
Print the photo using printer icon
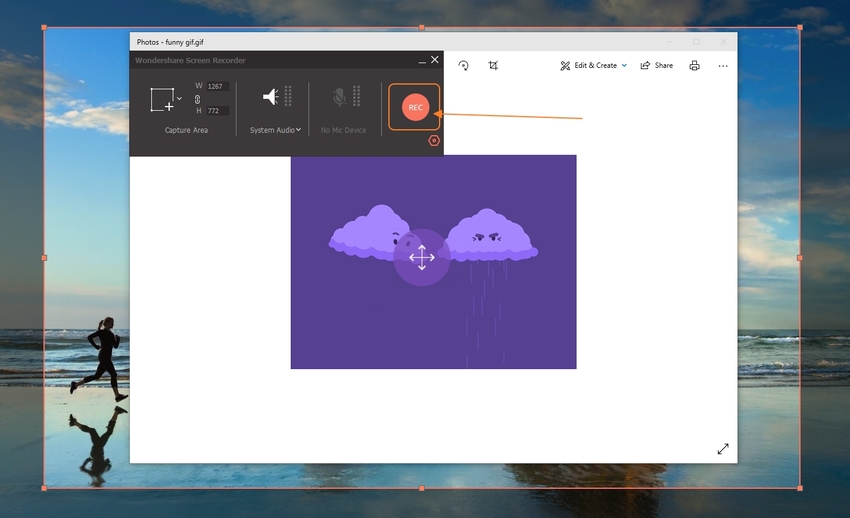(694, 66)
